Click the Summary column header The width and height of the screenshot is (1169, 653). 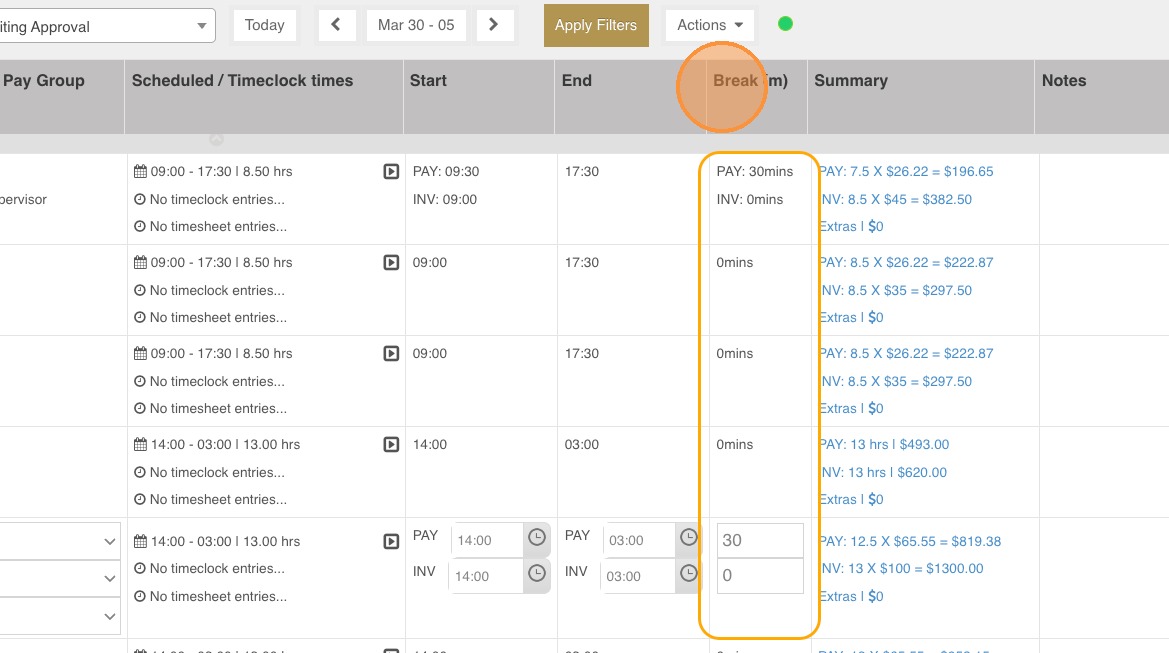[851, 81]
